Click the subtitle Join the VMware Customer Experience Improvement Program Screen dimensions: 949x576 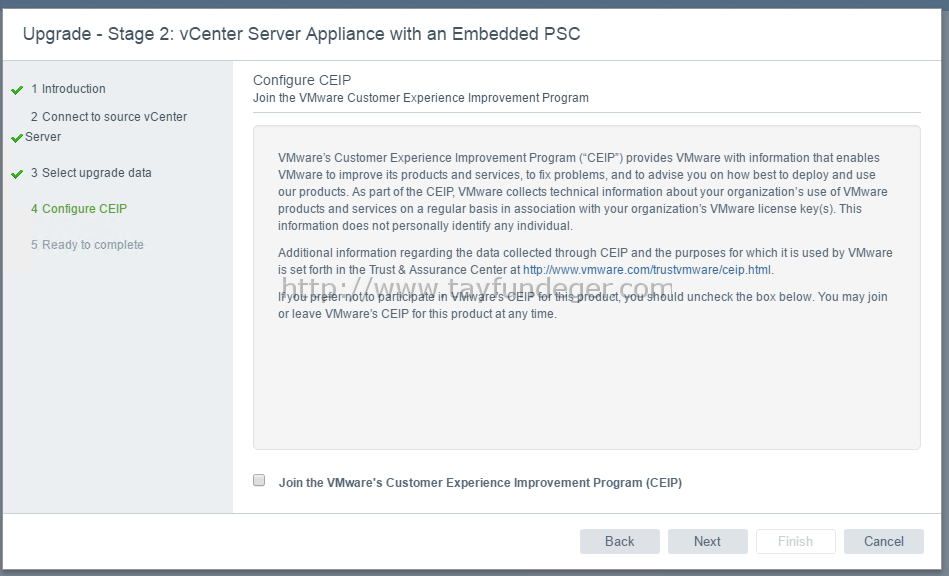click(x=421, y=98)
